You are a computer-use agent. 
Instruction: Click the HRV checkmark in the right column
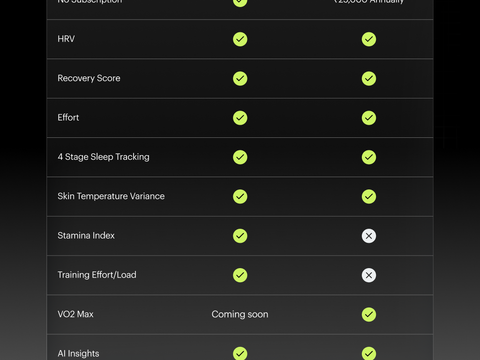[369, 39]
